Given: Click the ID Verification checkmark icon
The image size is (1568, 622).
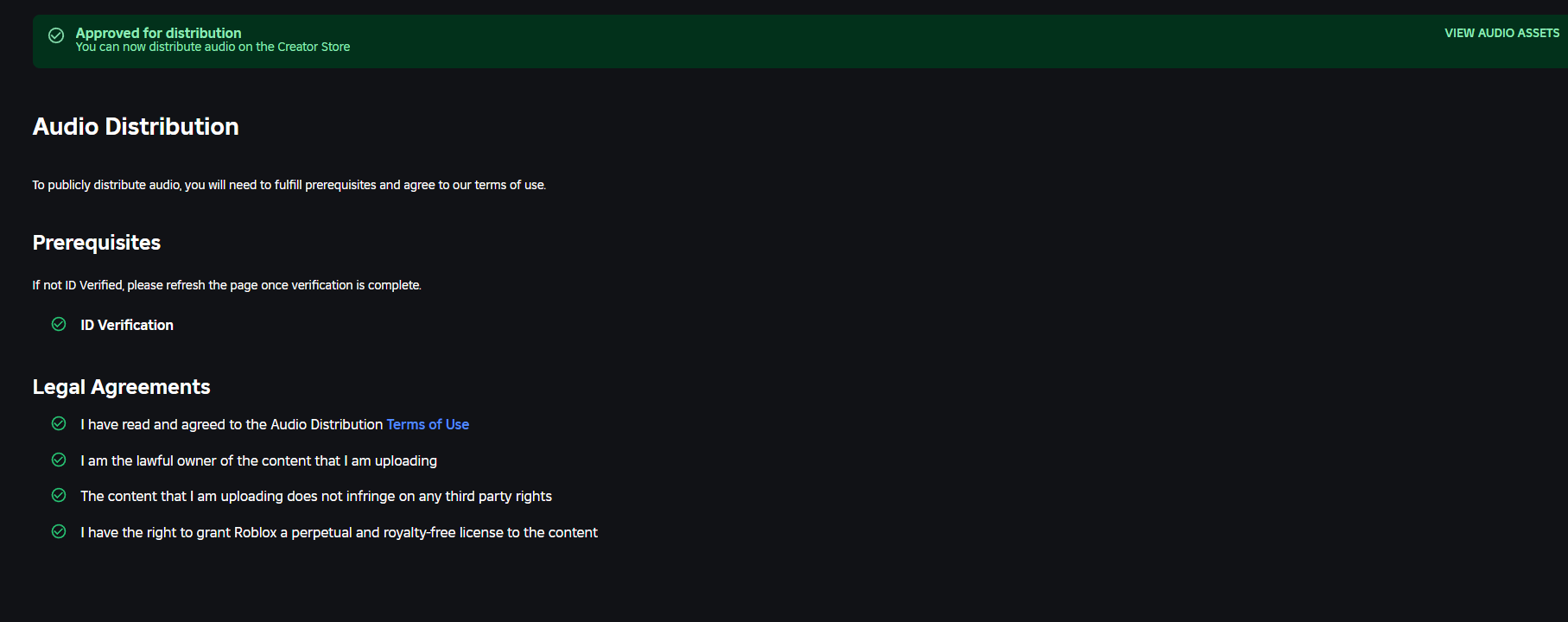Looking at the screenshot, I should [x=59, y=324].
